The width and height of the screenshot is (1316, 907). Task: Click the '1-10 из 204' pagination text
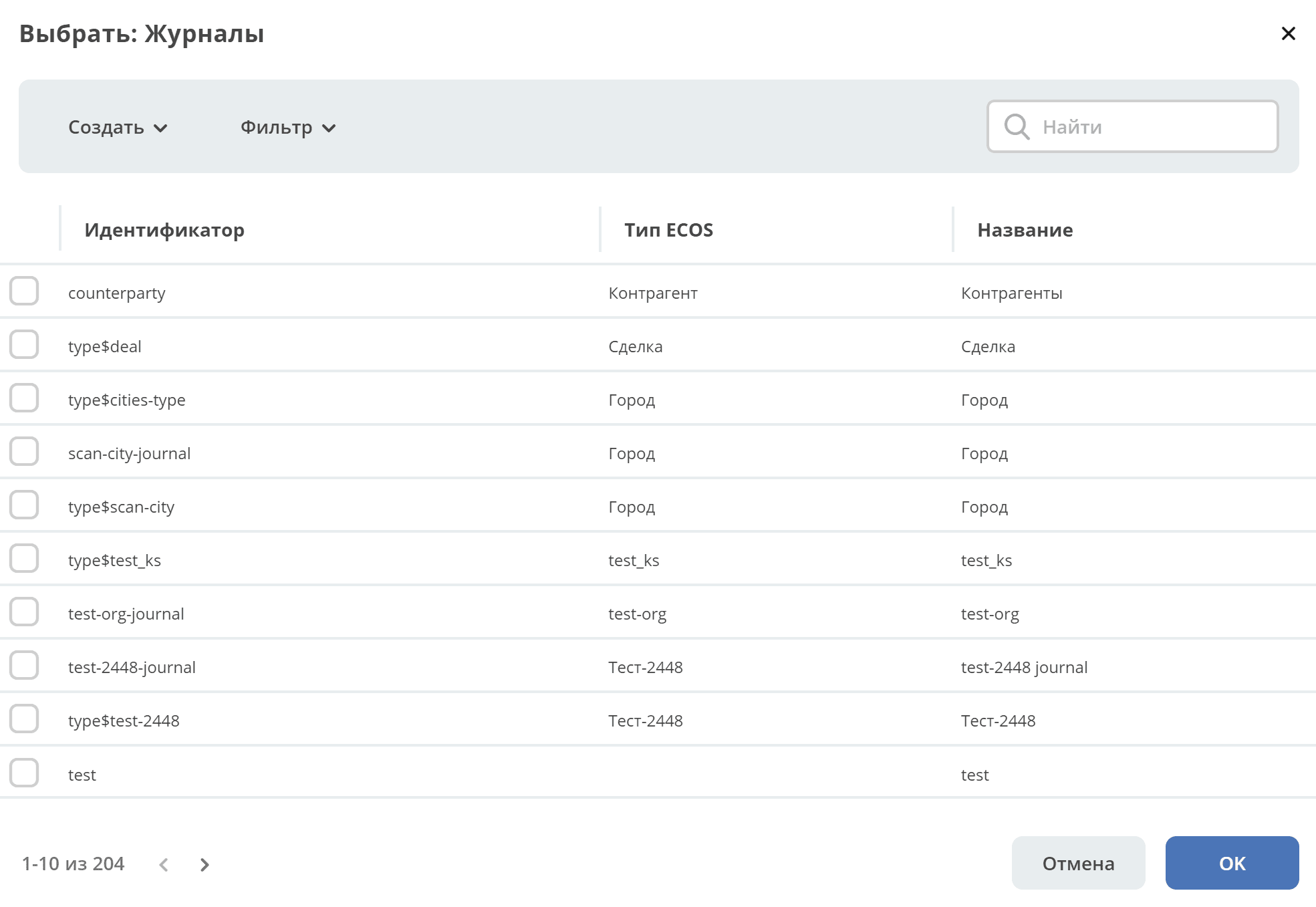(x=73, y=864)
